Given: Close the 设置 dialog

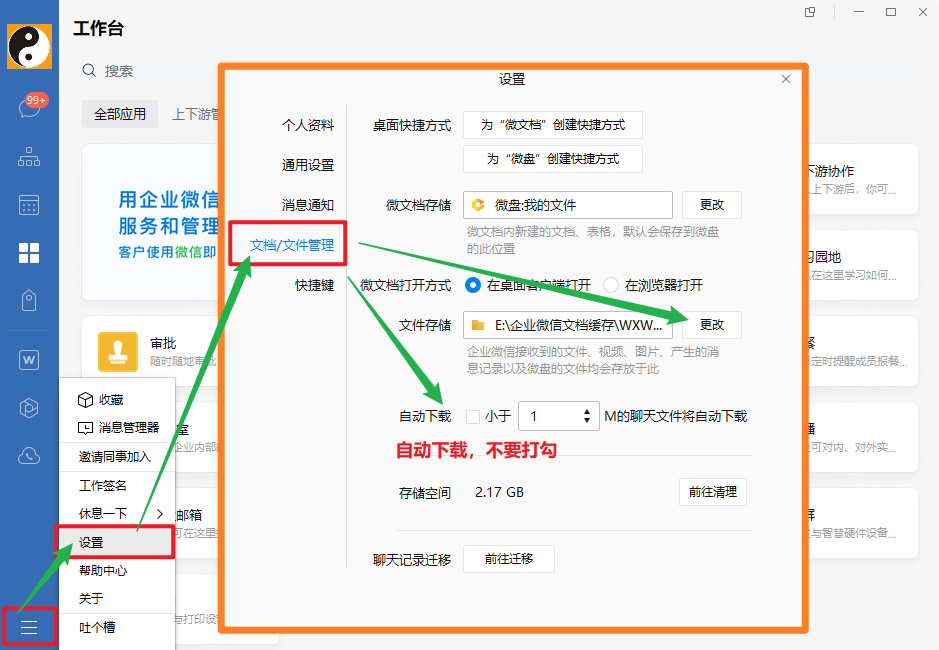Looking at the screenshot, I should coord(786,79).
